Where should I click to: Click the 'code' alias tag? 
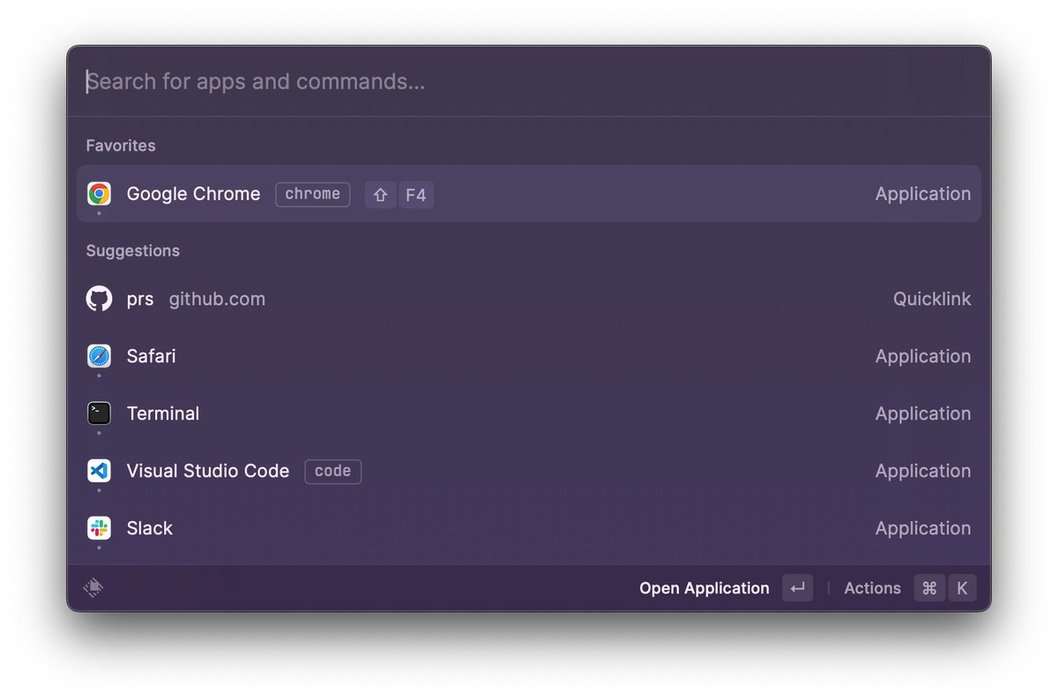pyautogui.click(x=333, y=471)
